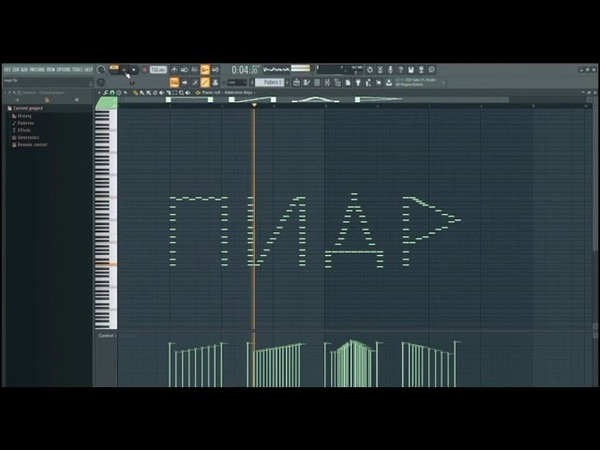The width and height of the screenshot is (600, 450).
Task: Click the magnet snap icon in piano roll
Action: point(112,92)
